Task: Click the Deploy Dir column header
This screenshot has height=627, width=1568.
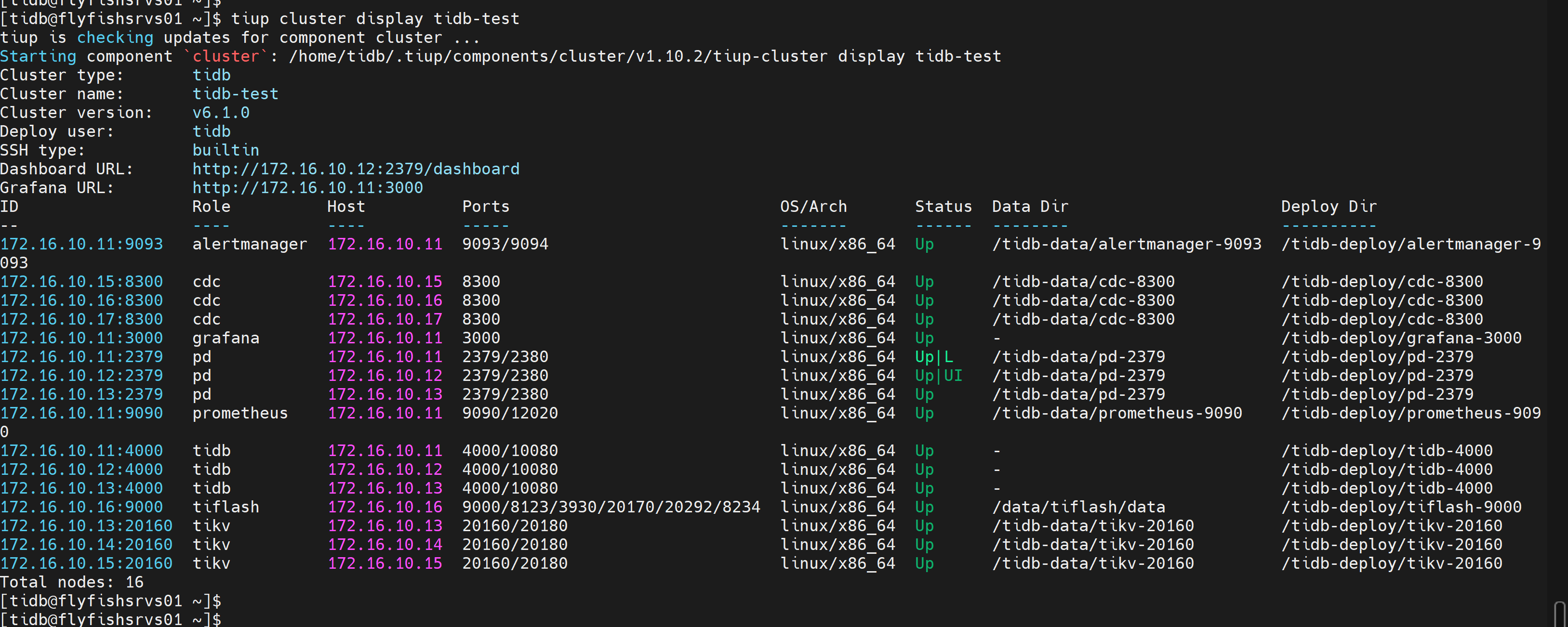Action: point(1329,207)
